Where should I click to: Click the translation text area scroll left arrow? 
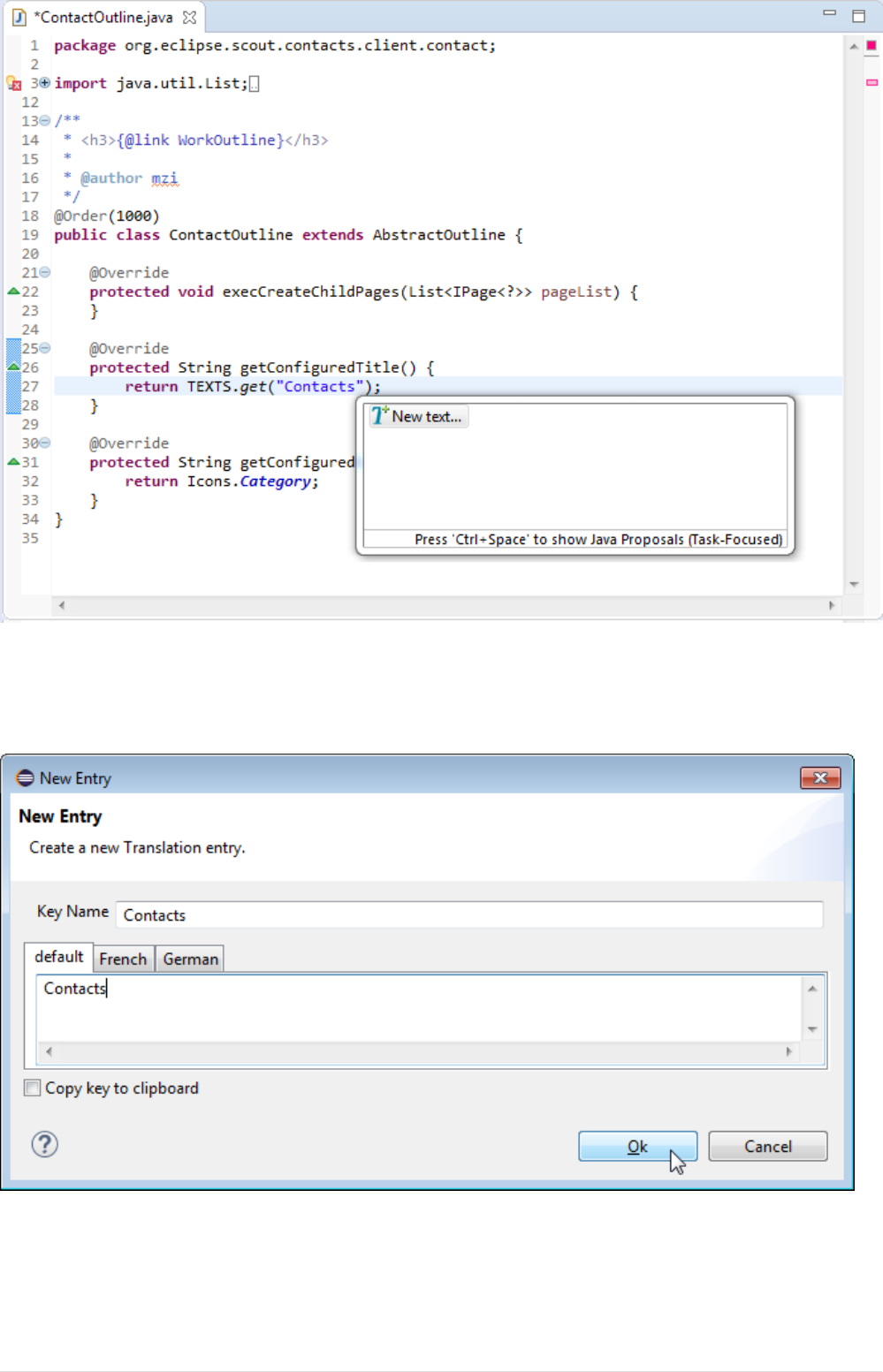pyautogui.click(x=49, y=1051)
